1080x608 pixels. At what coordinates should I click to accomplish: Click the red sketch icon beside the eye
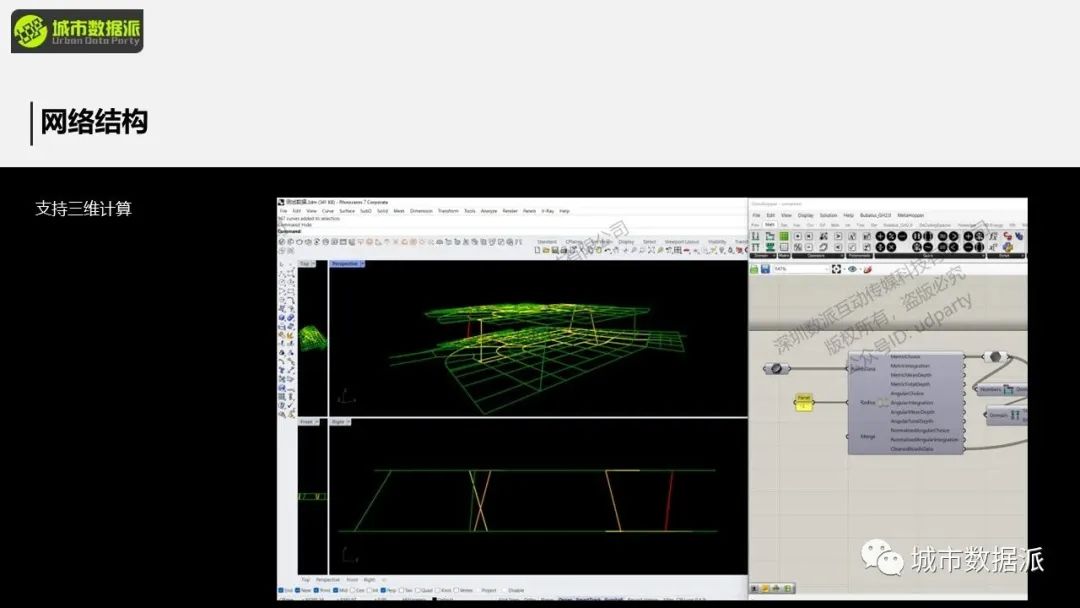868,269
